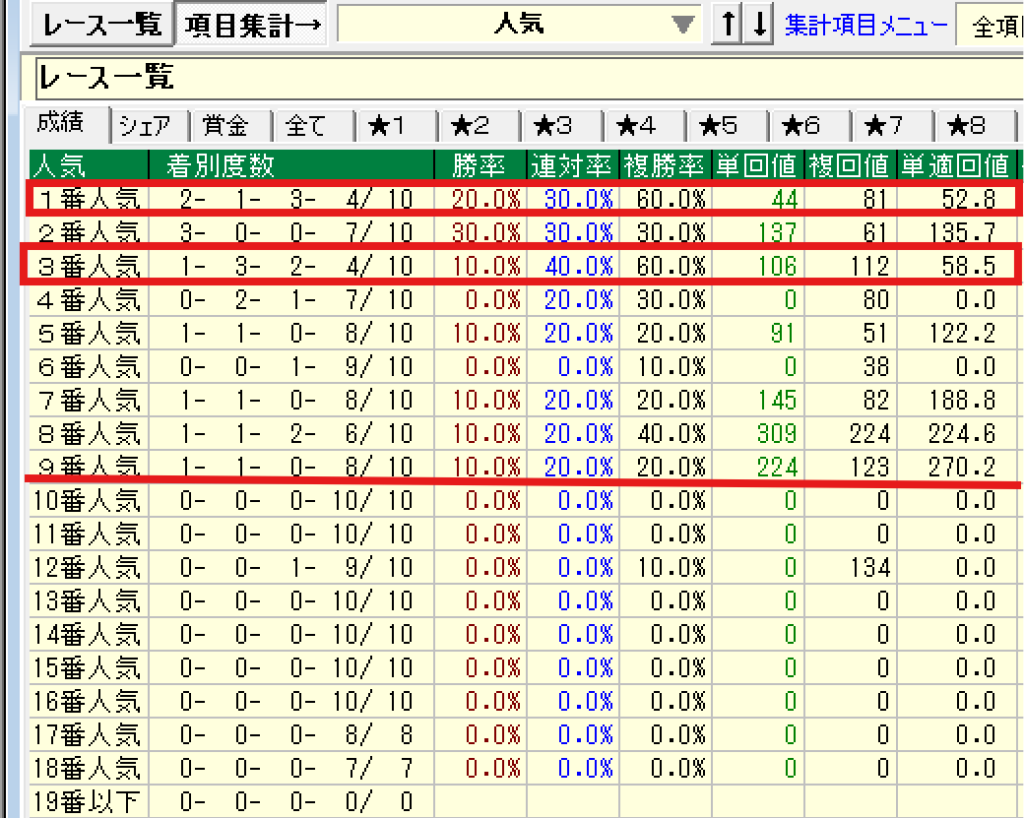This screenshot has height=818, width=1024.
Task: Select the 3番人気 row label
Action: coord(87,266)
